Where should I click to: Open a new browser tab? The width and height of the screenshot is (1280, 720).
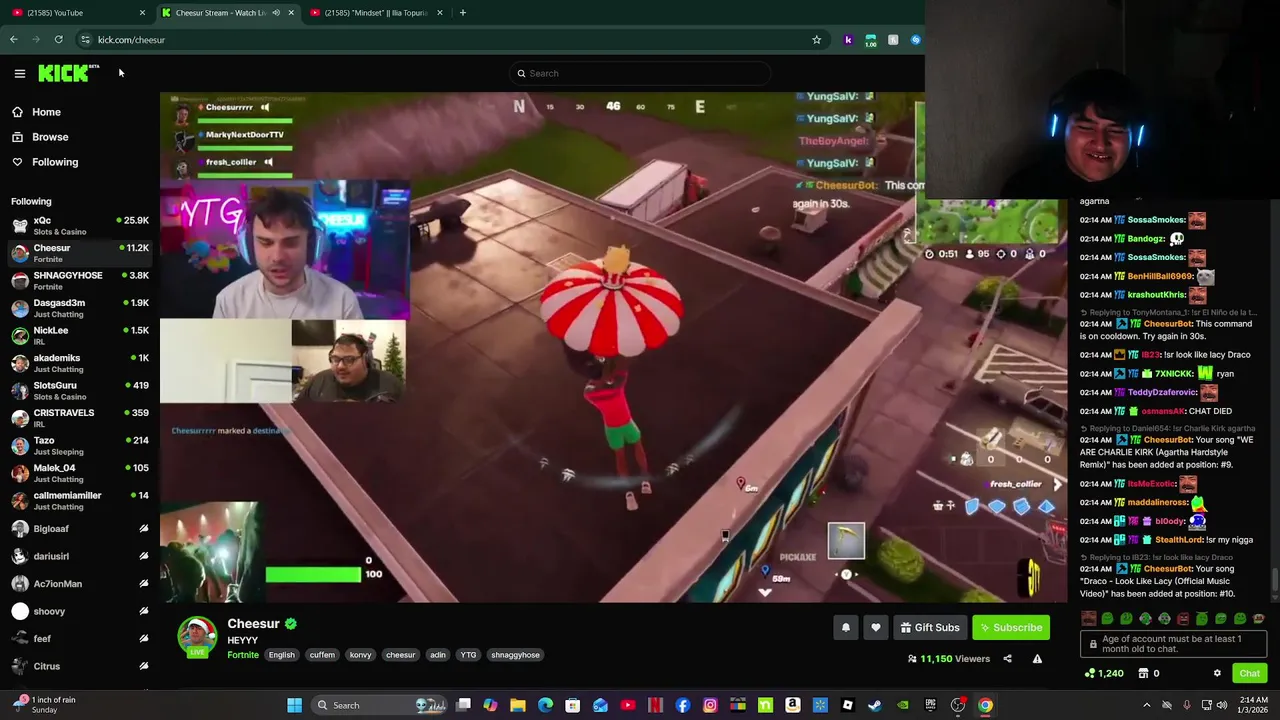click(463, 13)
